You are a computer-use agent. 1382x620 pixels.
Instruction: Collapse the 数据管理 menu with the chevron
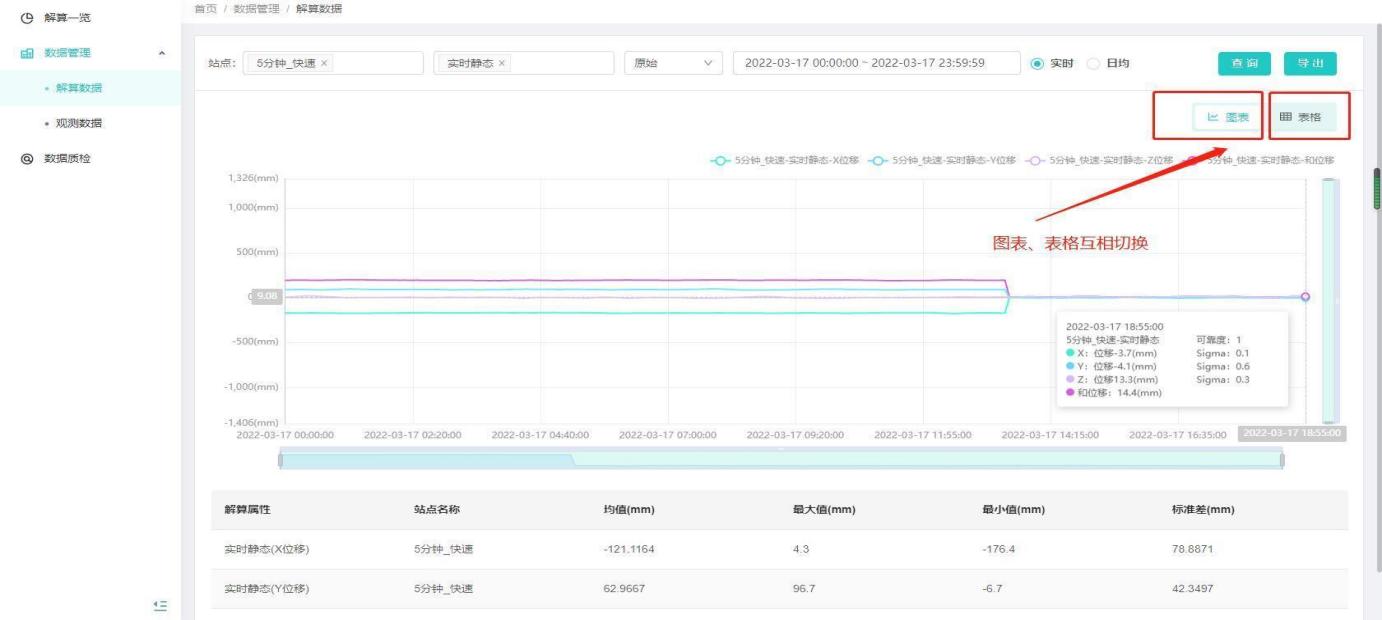tap(162, 53)
